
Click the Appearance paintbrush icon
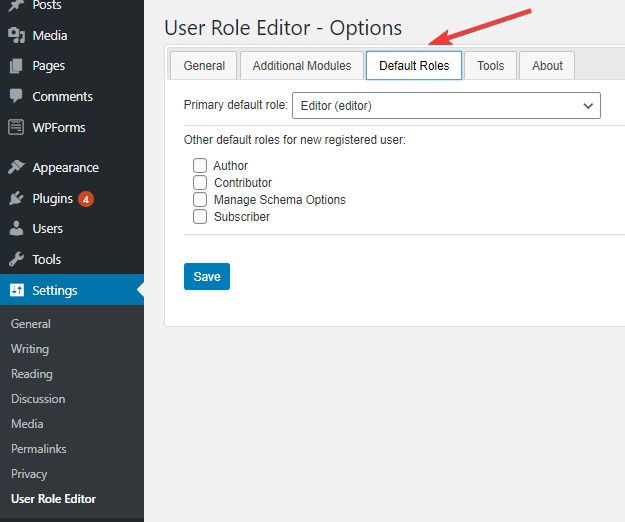pos(17,168)
